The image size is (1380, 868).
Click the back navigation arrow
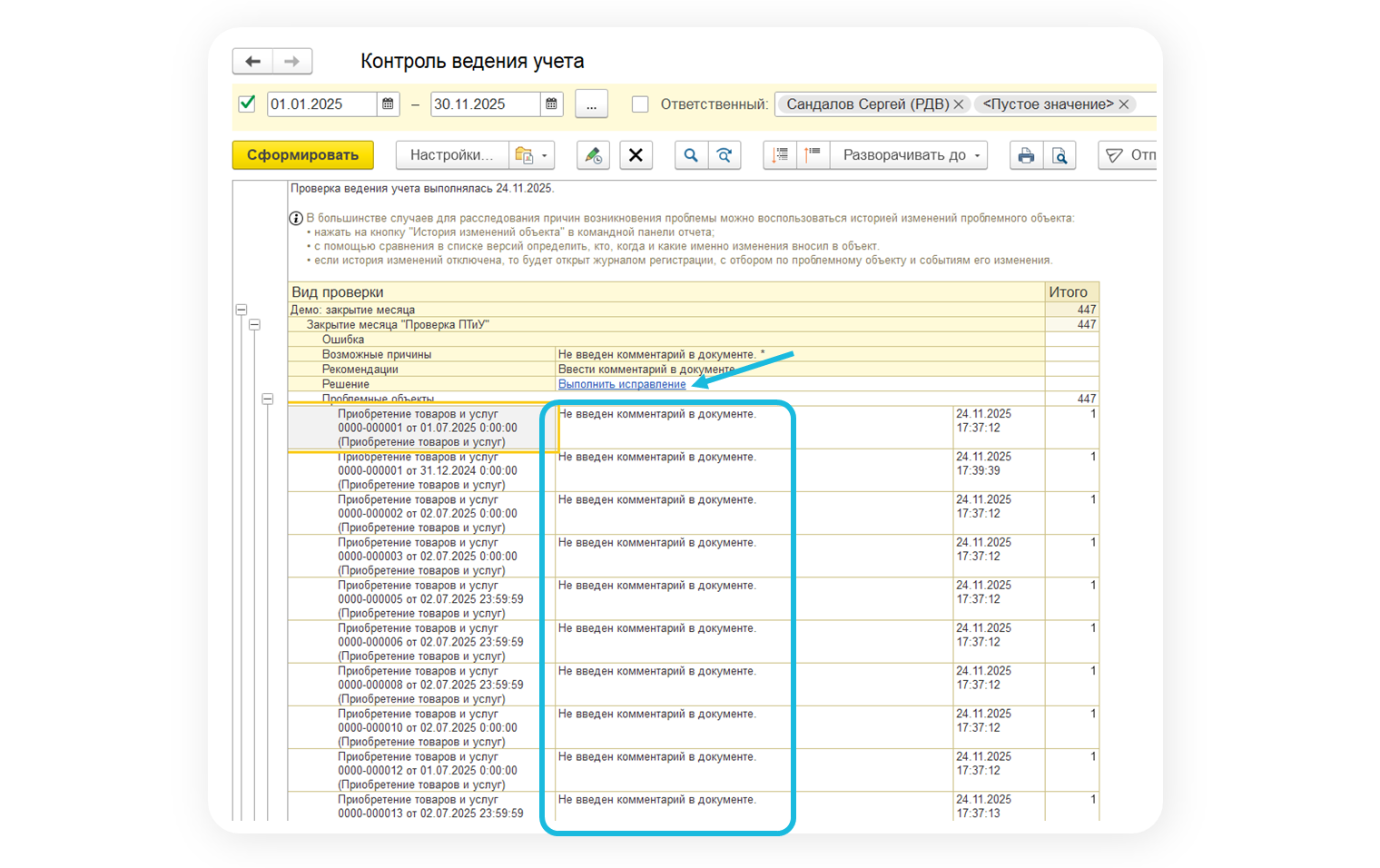(252, 62)
